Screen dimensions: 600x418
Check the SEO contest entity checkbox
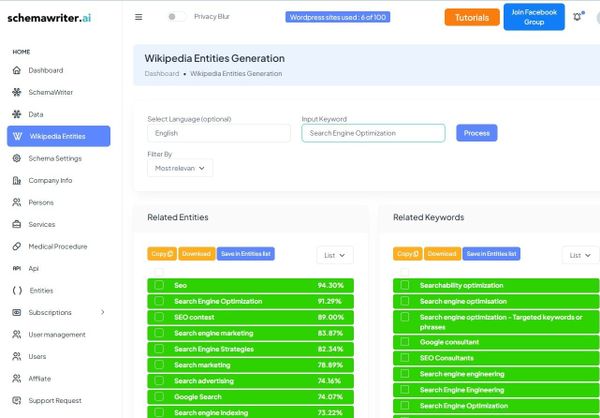tap(159, 317)
